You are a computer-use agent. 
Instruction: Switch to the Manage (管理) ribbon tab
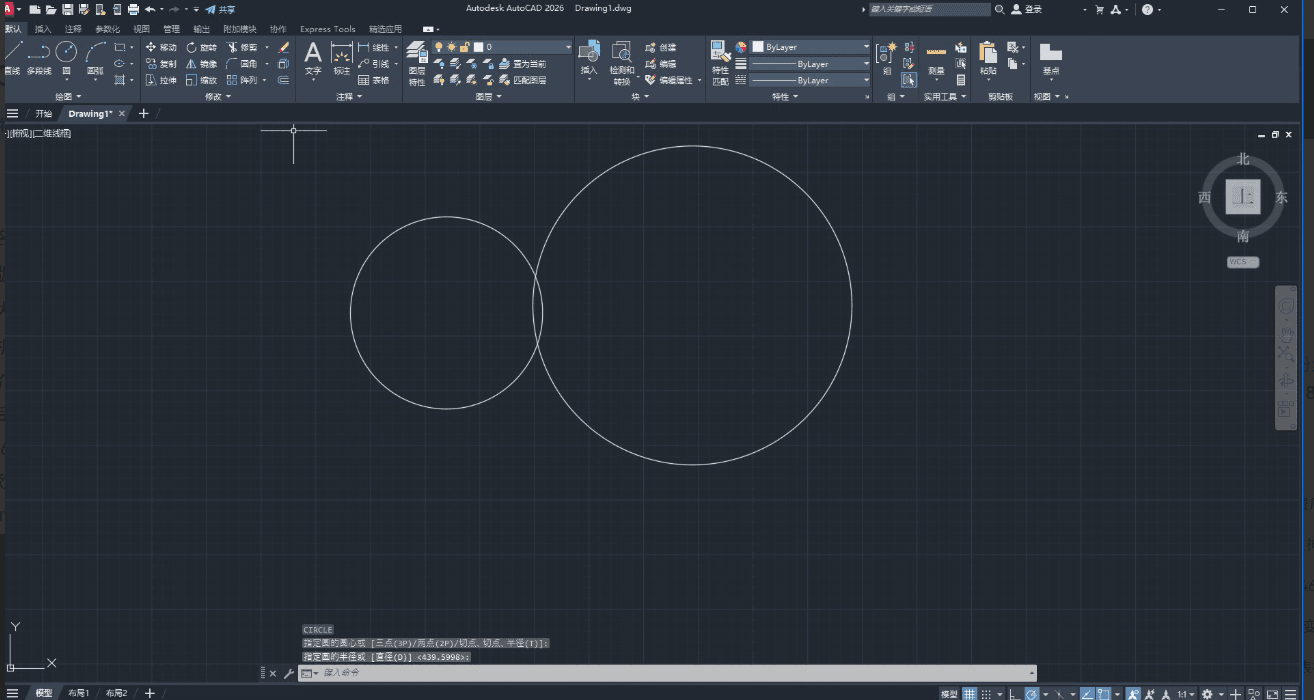(x=171, y=29)
